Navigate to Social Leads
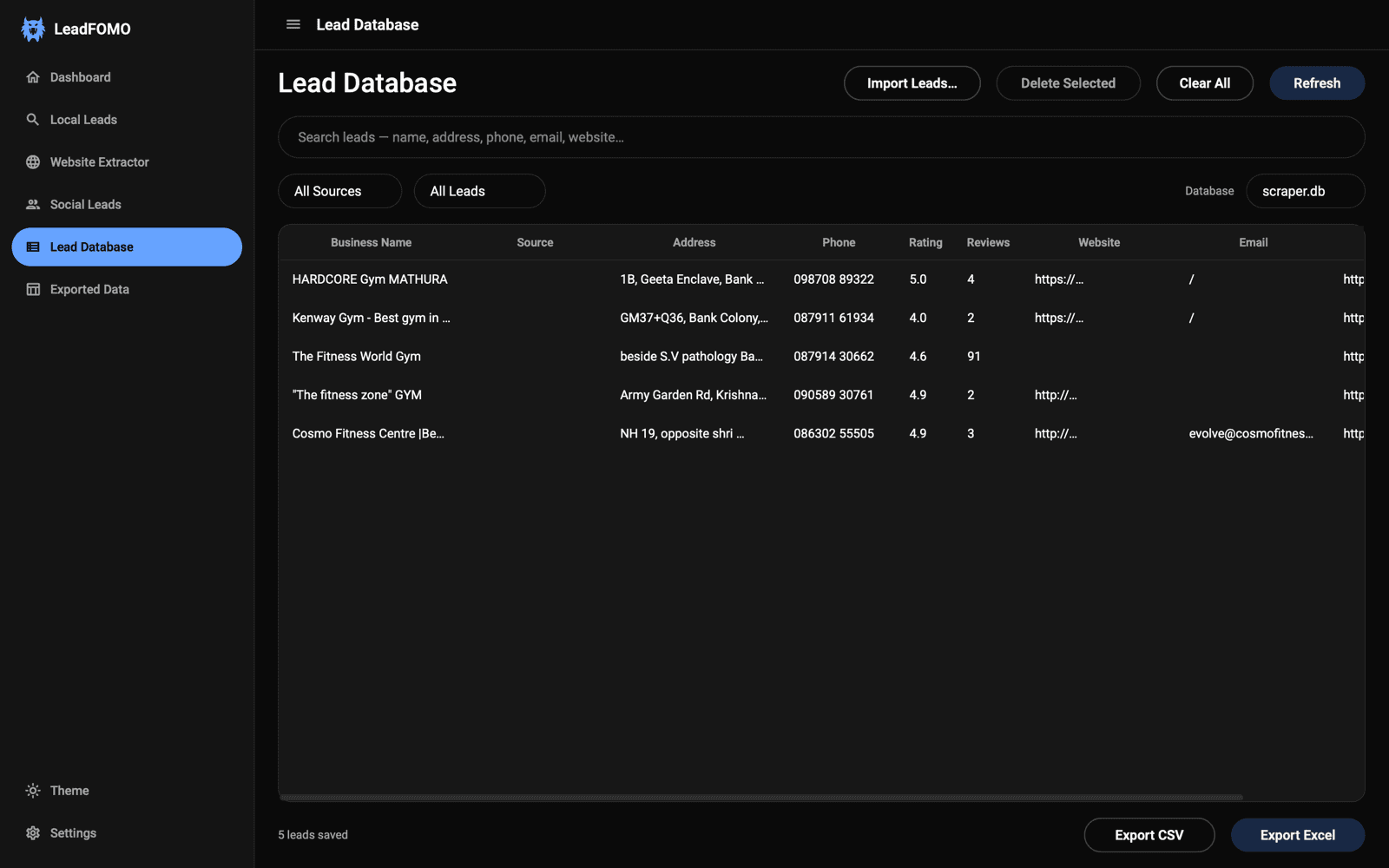 127,205
